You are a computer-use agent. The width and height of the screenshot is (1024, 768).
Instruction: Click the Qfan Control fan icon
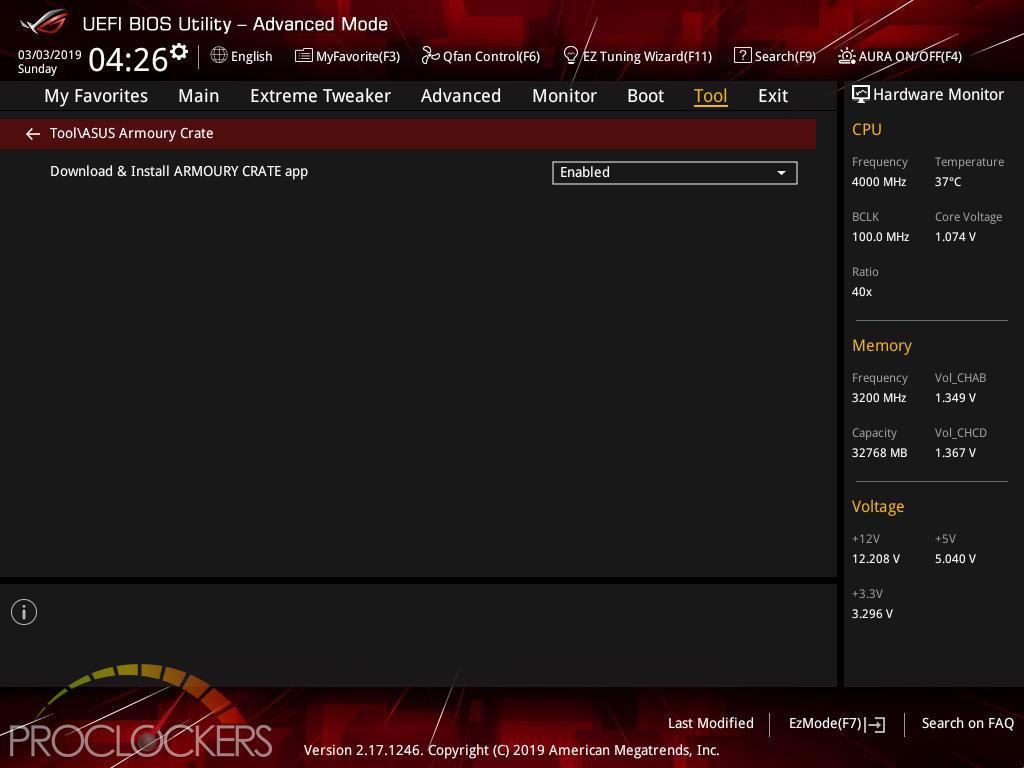(x=430, y=56)
